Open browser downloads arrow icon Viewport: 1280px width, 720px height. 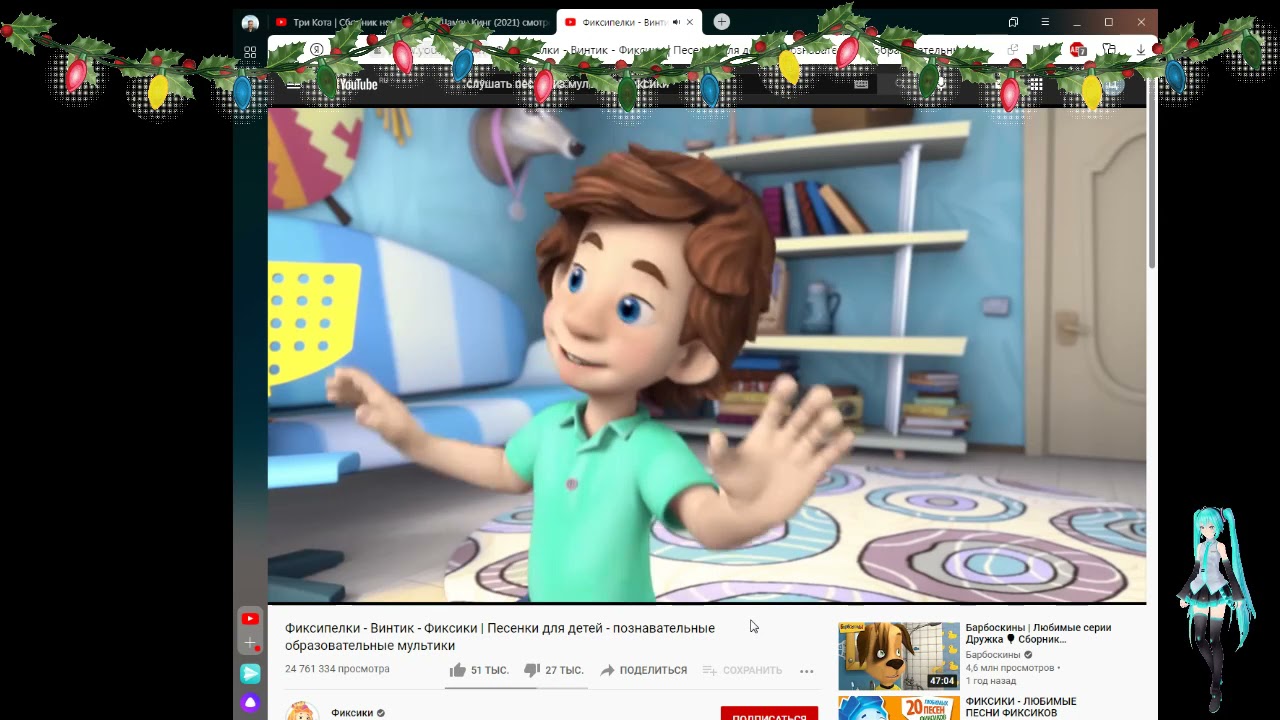[1141, 50]
